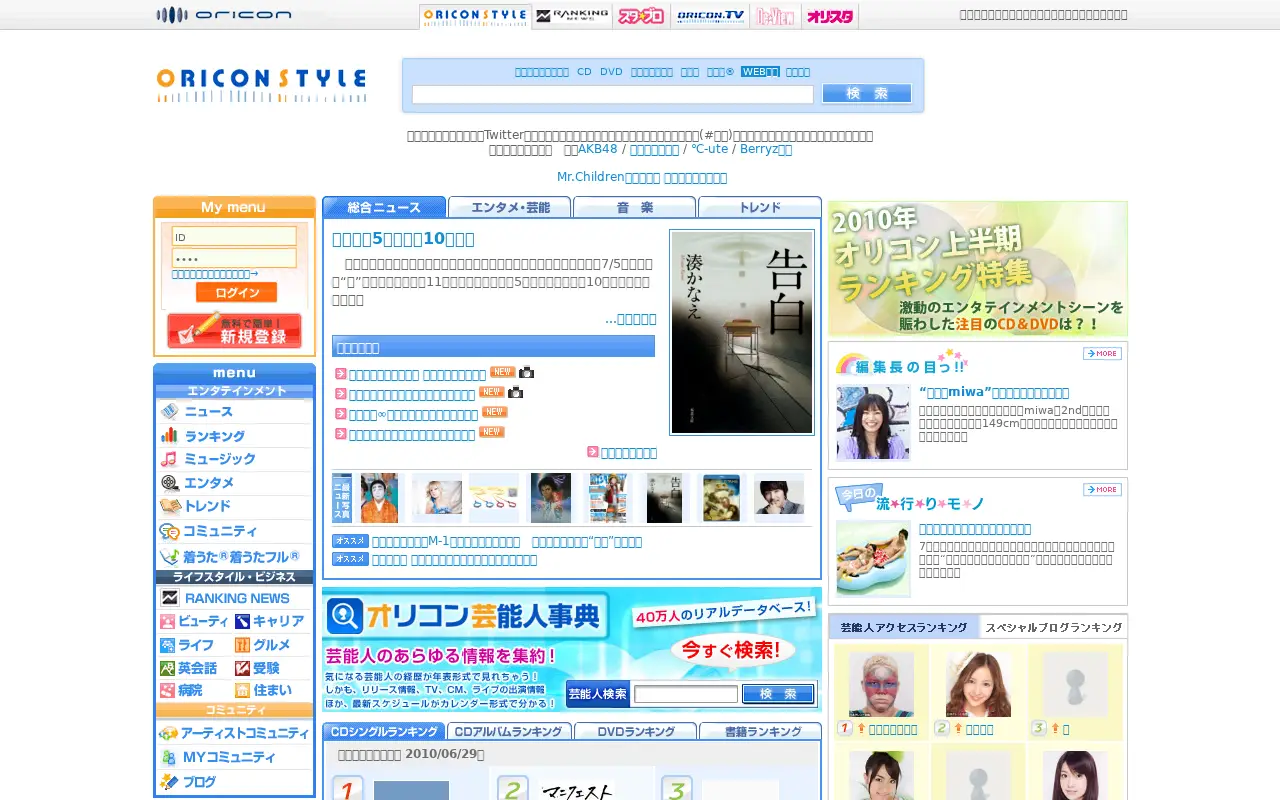Image resolution: width=1280 pixels, height=800 pixels.
Task: Click the コミュニティ speech bubble icon
Action: pyautogui.click(x=170, y=531)
